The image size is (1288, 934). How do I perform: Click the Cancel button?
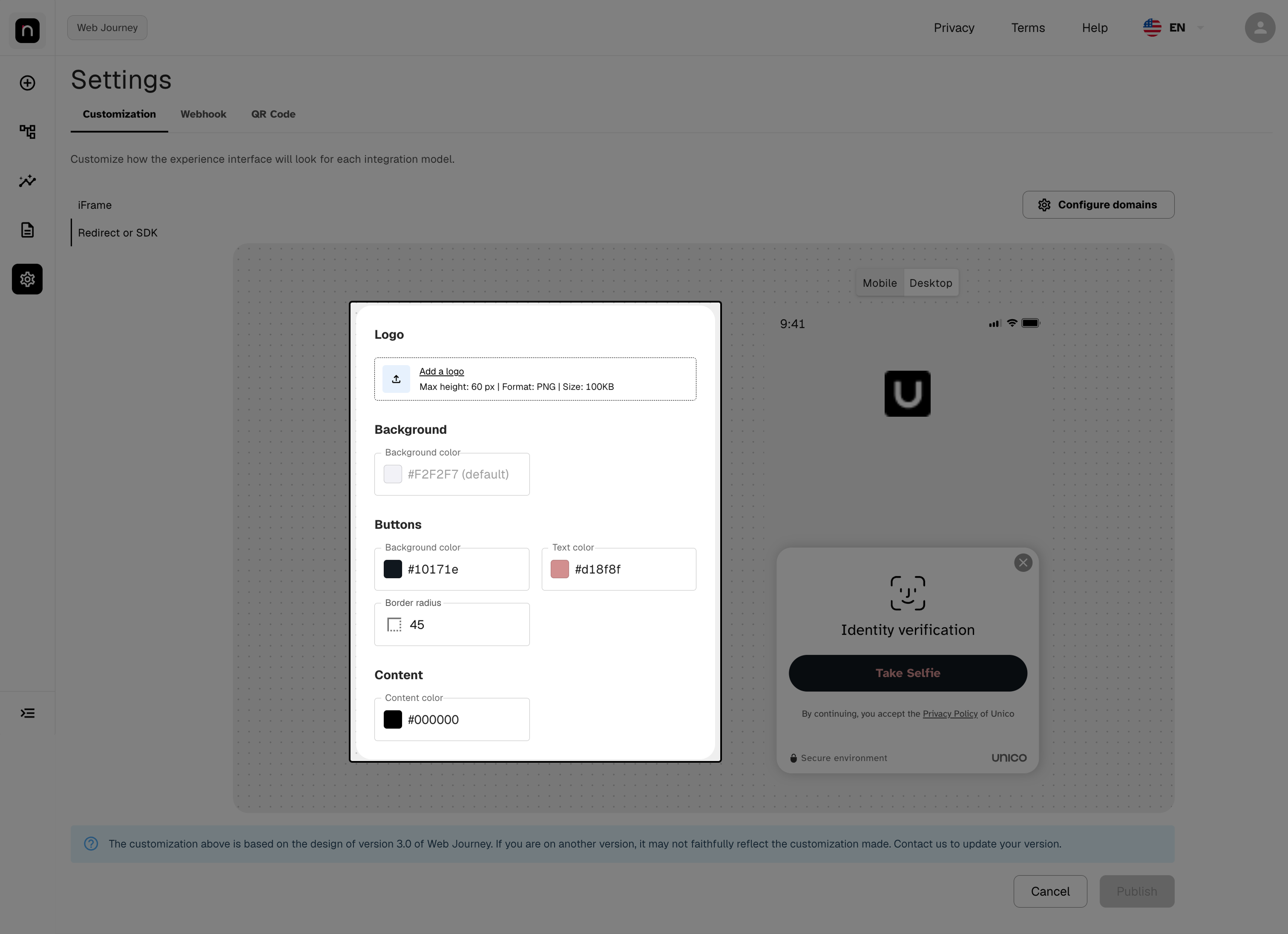(1050, 891)
